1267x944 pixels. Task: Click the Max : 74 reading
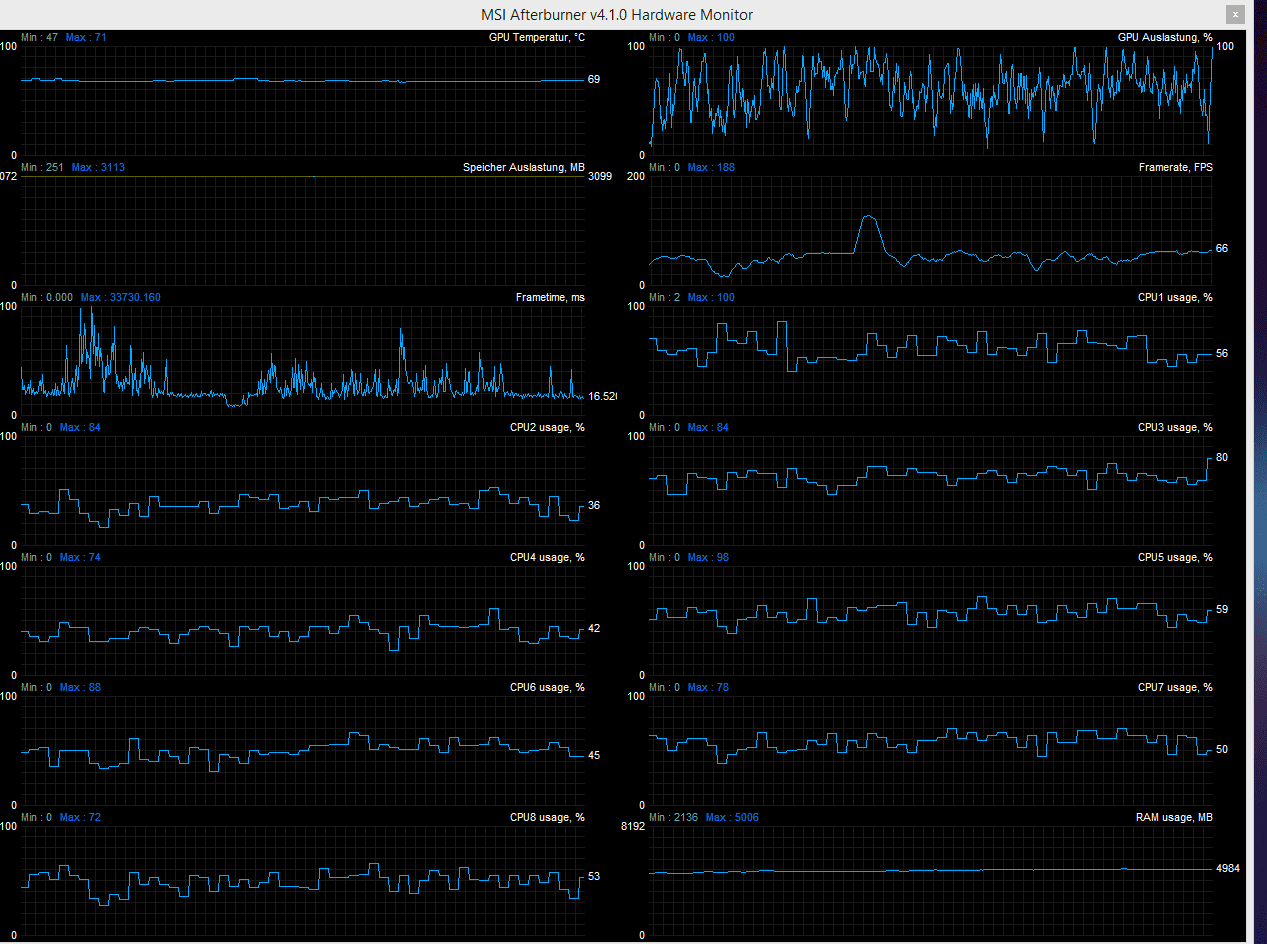(80, 557)
